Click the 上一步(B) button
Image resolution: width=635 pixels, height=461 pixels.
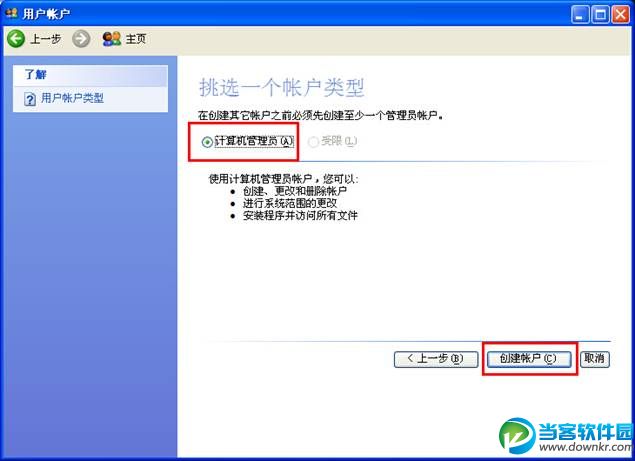(x=436, y=359)
